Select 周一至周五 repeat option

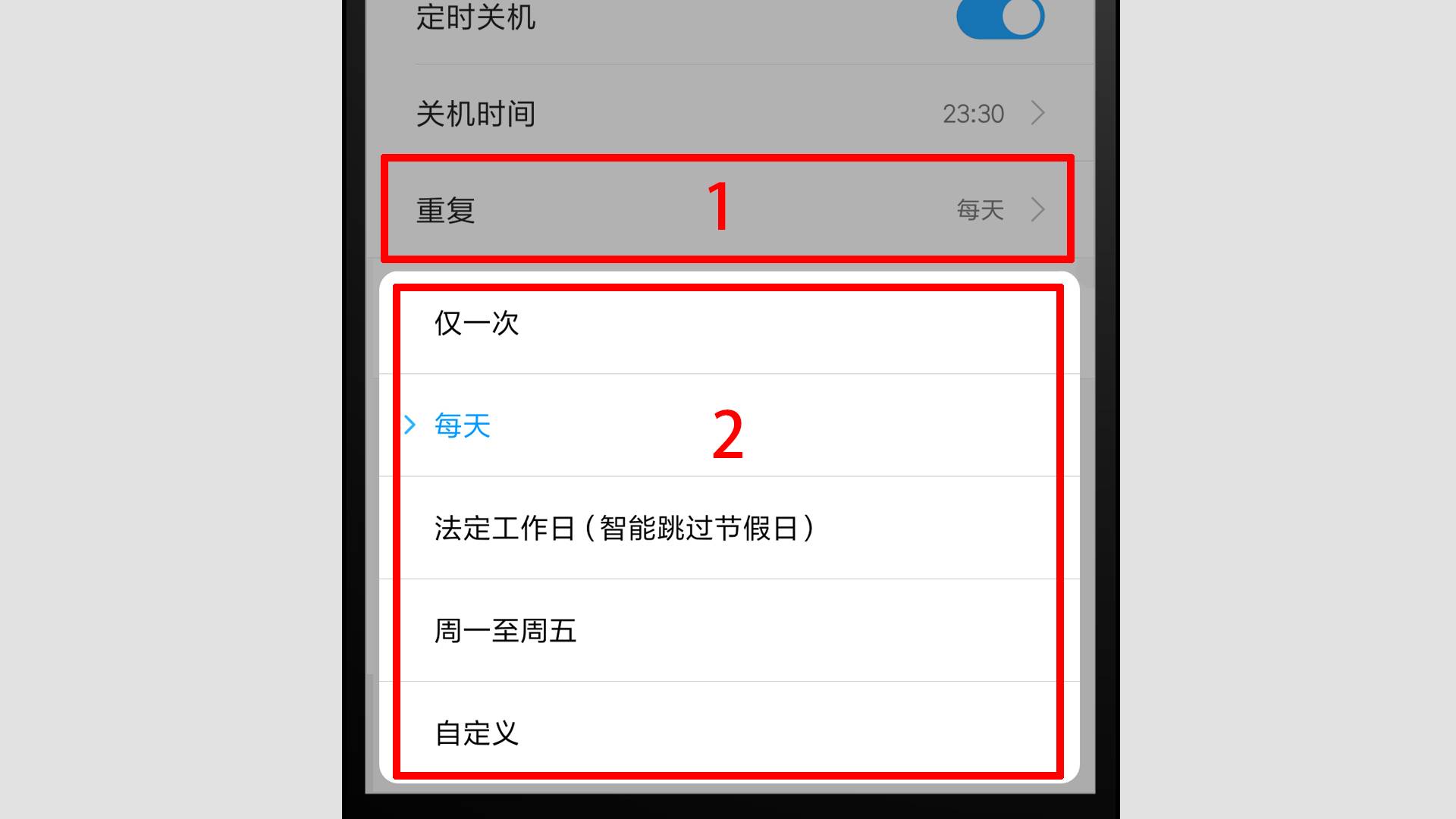click(x=728, y=630)
